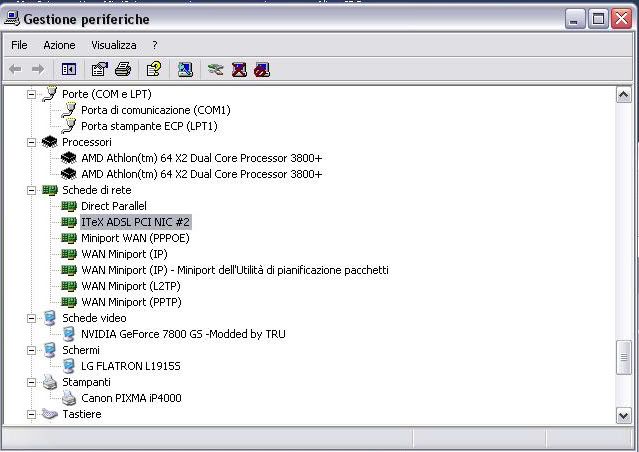Collapse the Porte (COM e LPT) node

click(31, 94)
